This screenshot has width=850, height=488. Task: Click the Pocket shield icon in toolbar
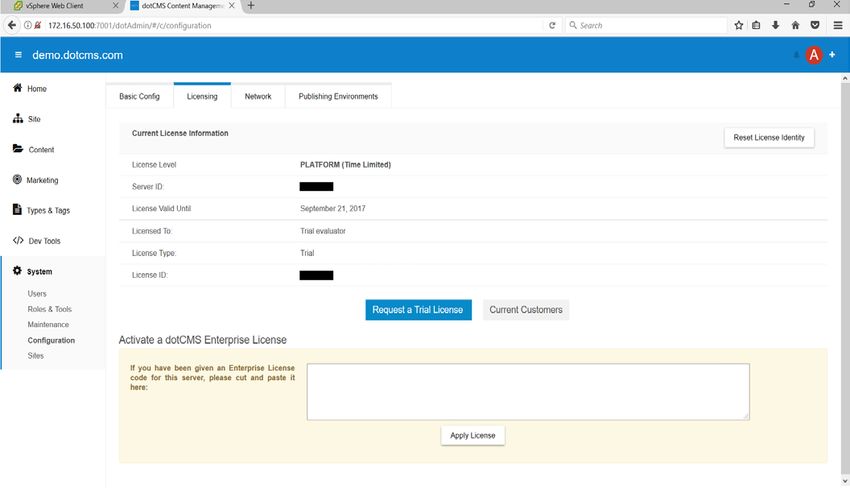click(815, 25)
